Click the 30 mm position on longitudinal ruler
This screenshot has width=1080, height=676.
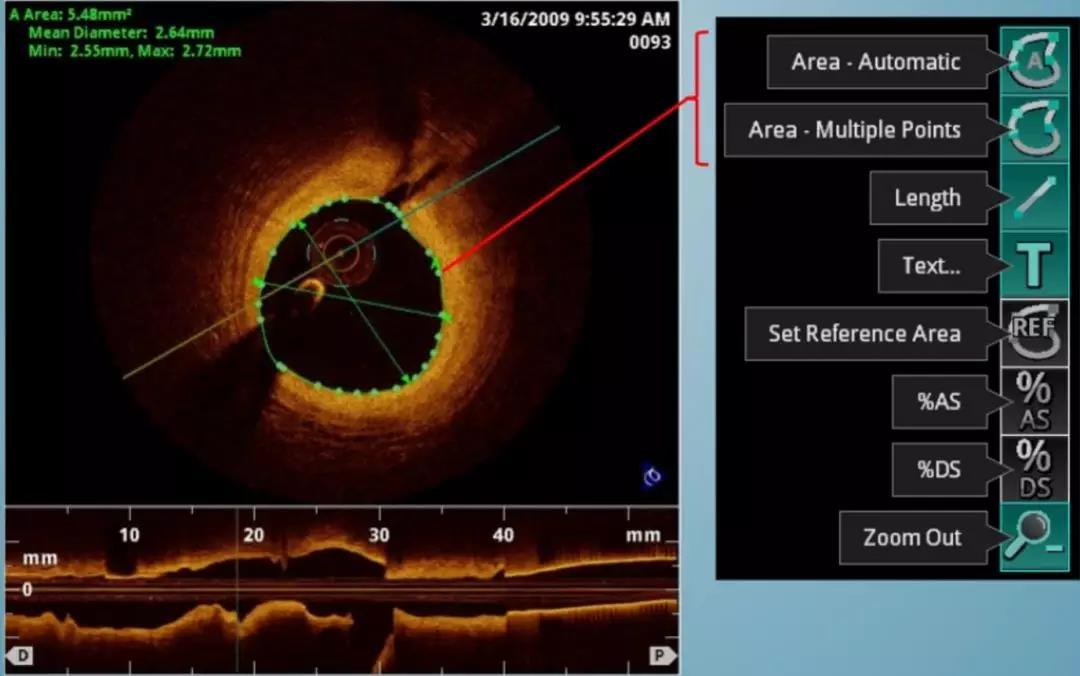378,535
